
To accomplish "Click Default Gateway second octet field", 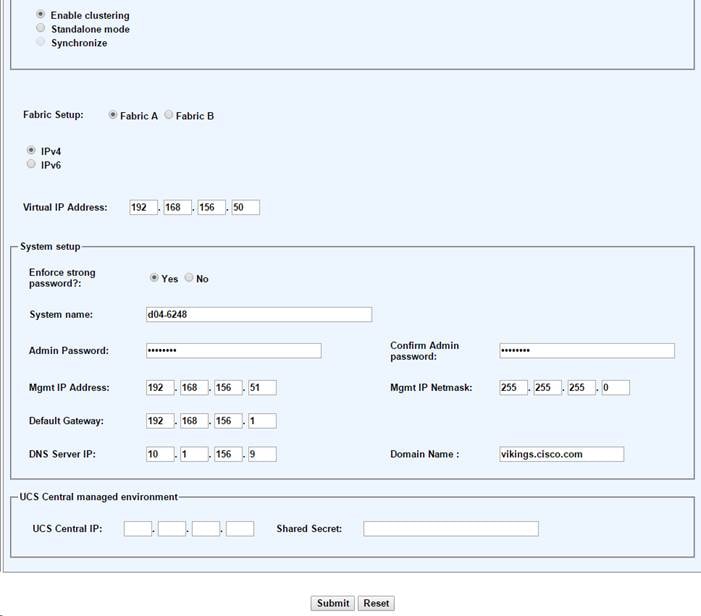I will click(x=194, y=421).
